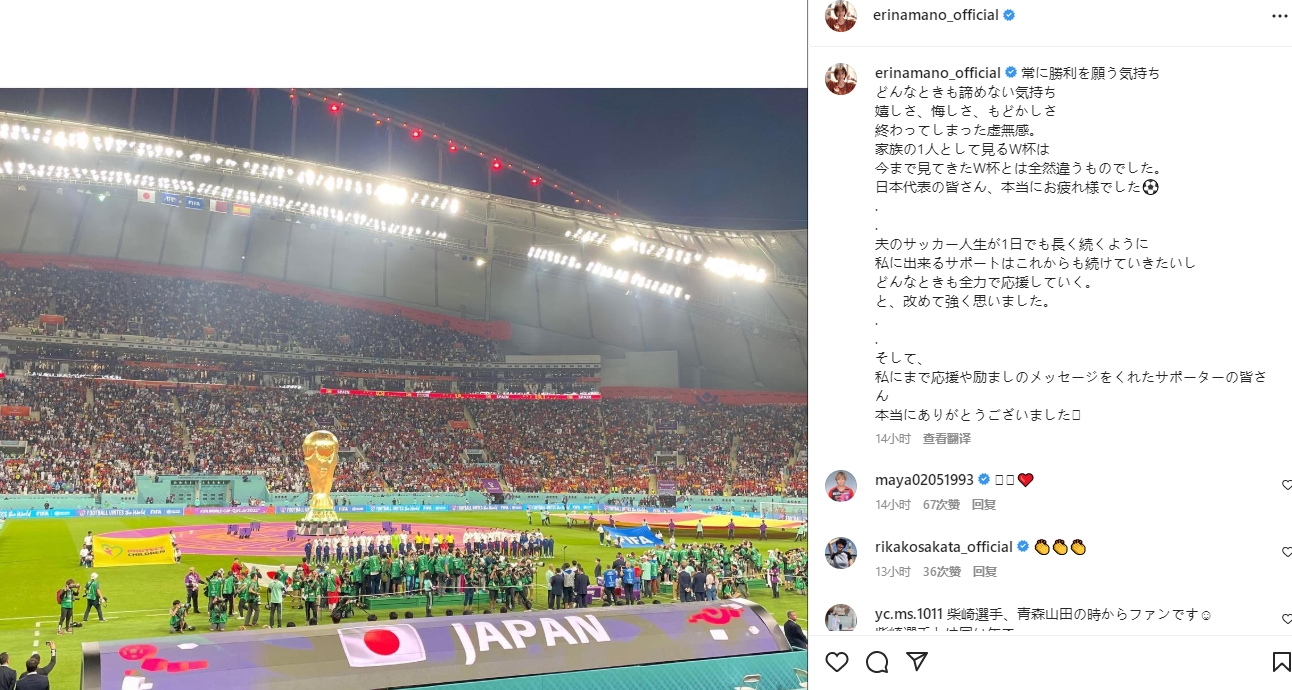This screenshot has height=690, width=1292.
Task: Click verified badge next to header username
Action: pyautogui.click(x=1009, y=15)
